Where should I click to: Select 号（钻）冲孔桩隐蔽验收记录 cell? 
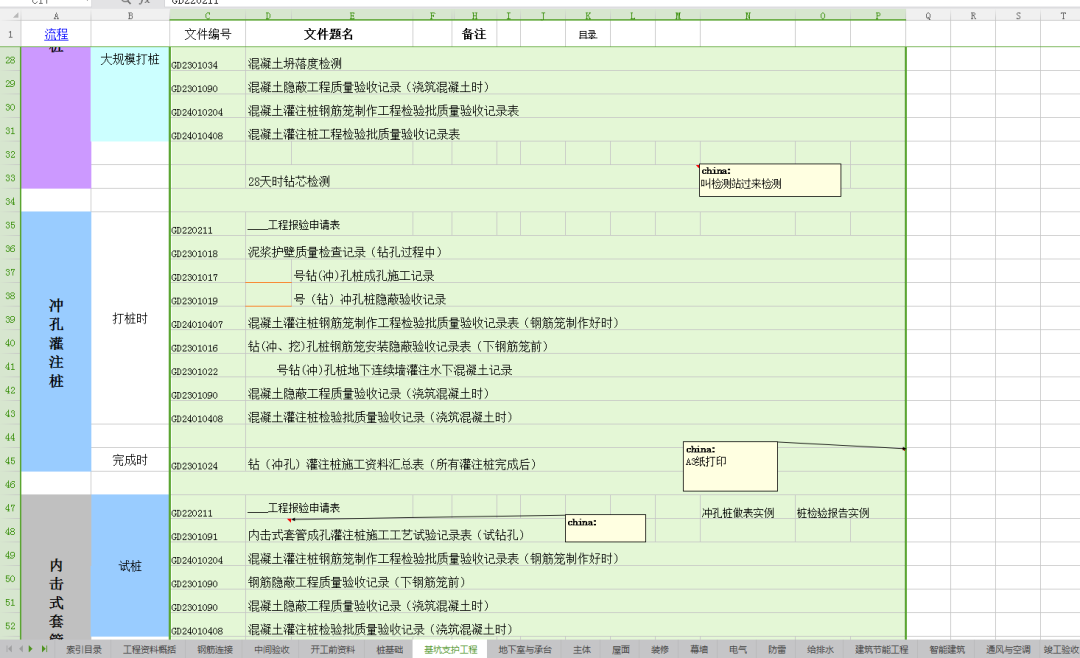pos(370,299)
